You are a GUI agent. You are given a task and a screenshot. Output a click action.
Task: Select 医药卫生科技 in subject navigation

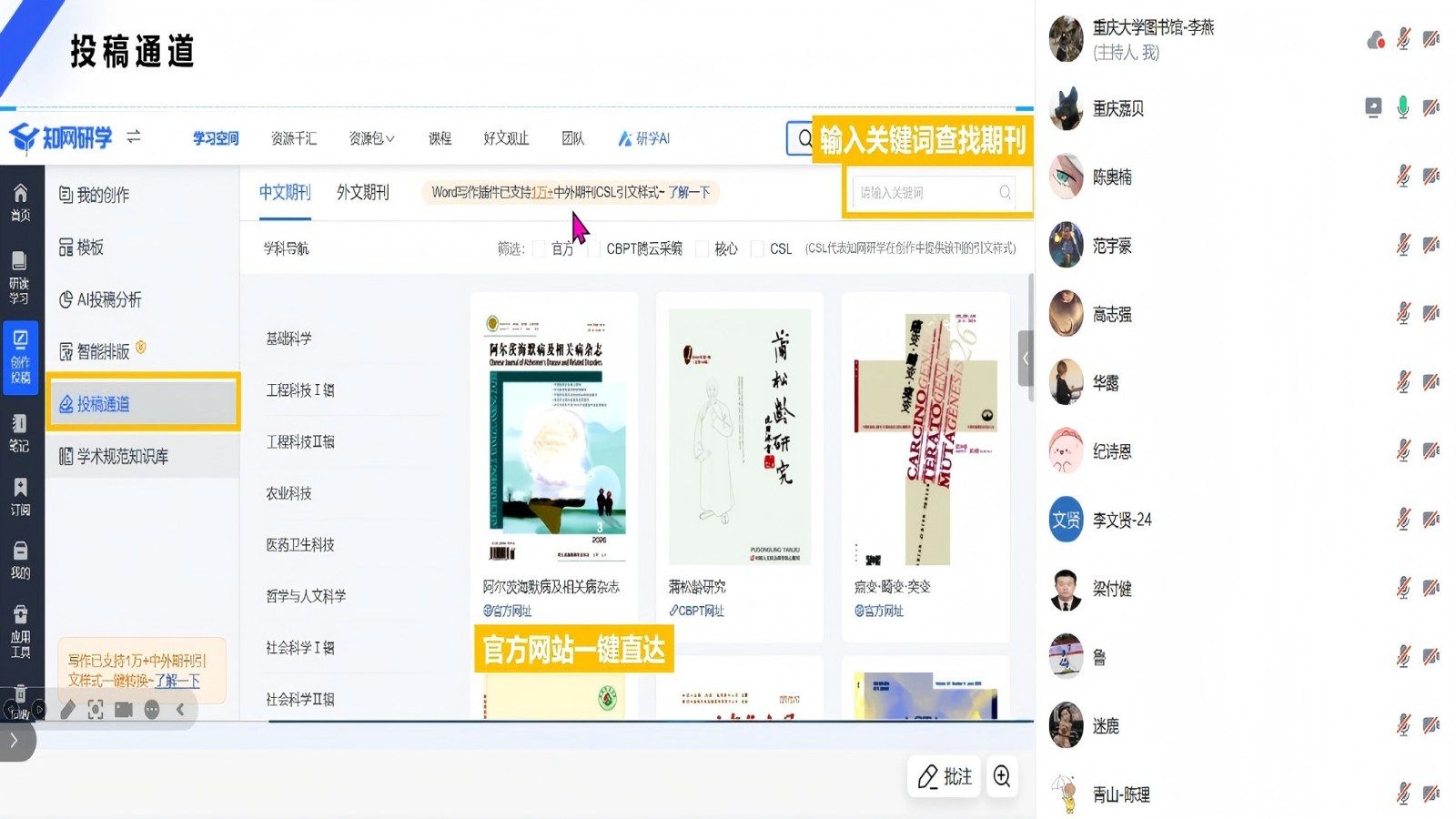point(300,544)
